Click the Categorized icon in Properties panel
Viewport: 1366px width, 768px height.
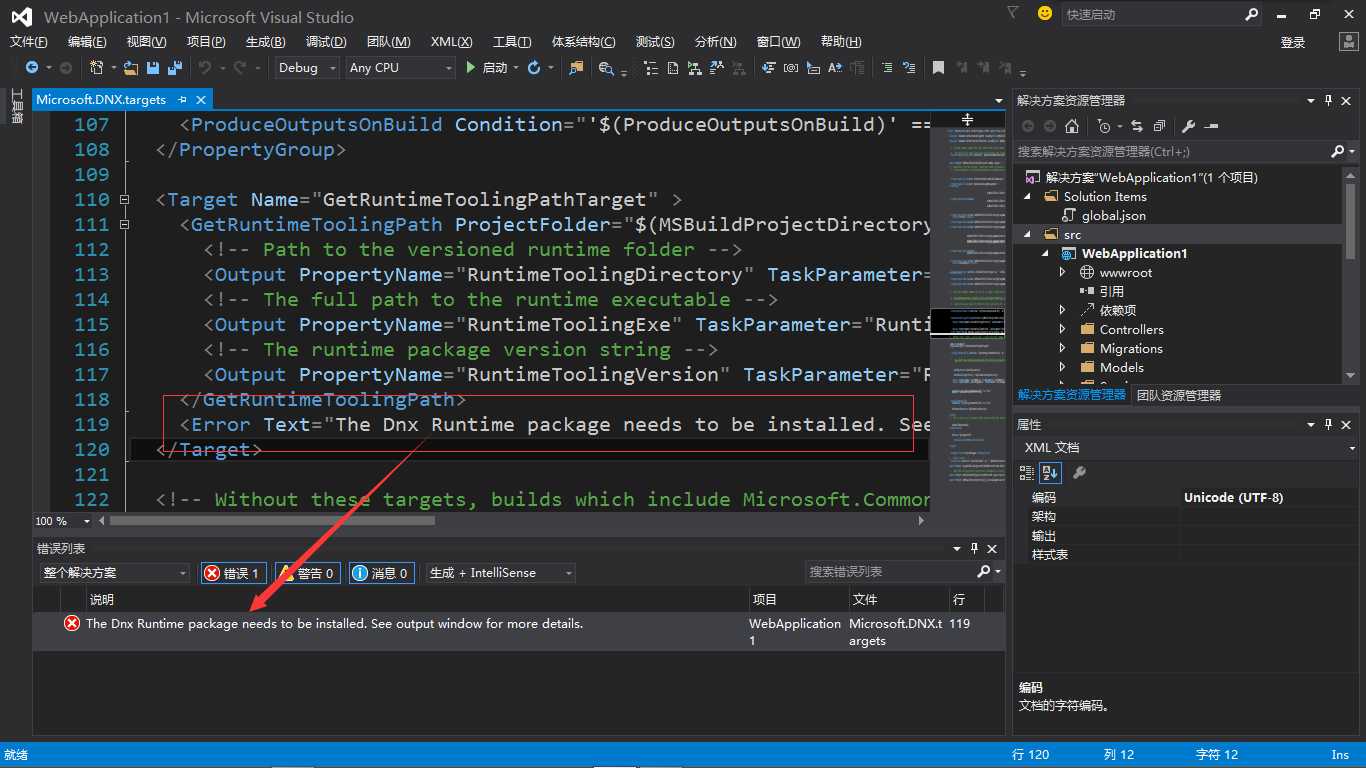click(1027, 472)
